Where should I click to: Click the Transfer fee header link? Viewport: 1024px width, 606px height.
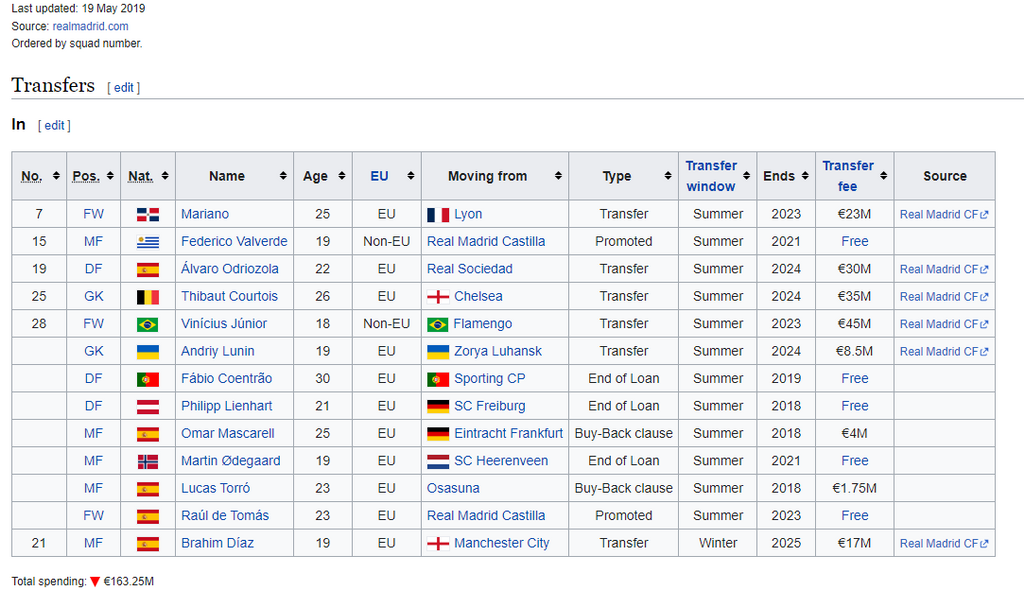click(x=848, y=176)
